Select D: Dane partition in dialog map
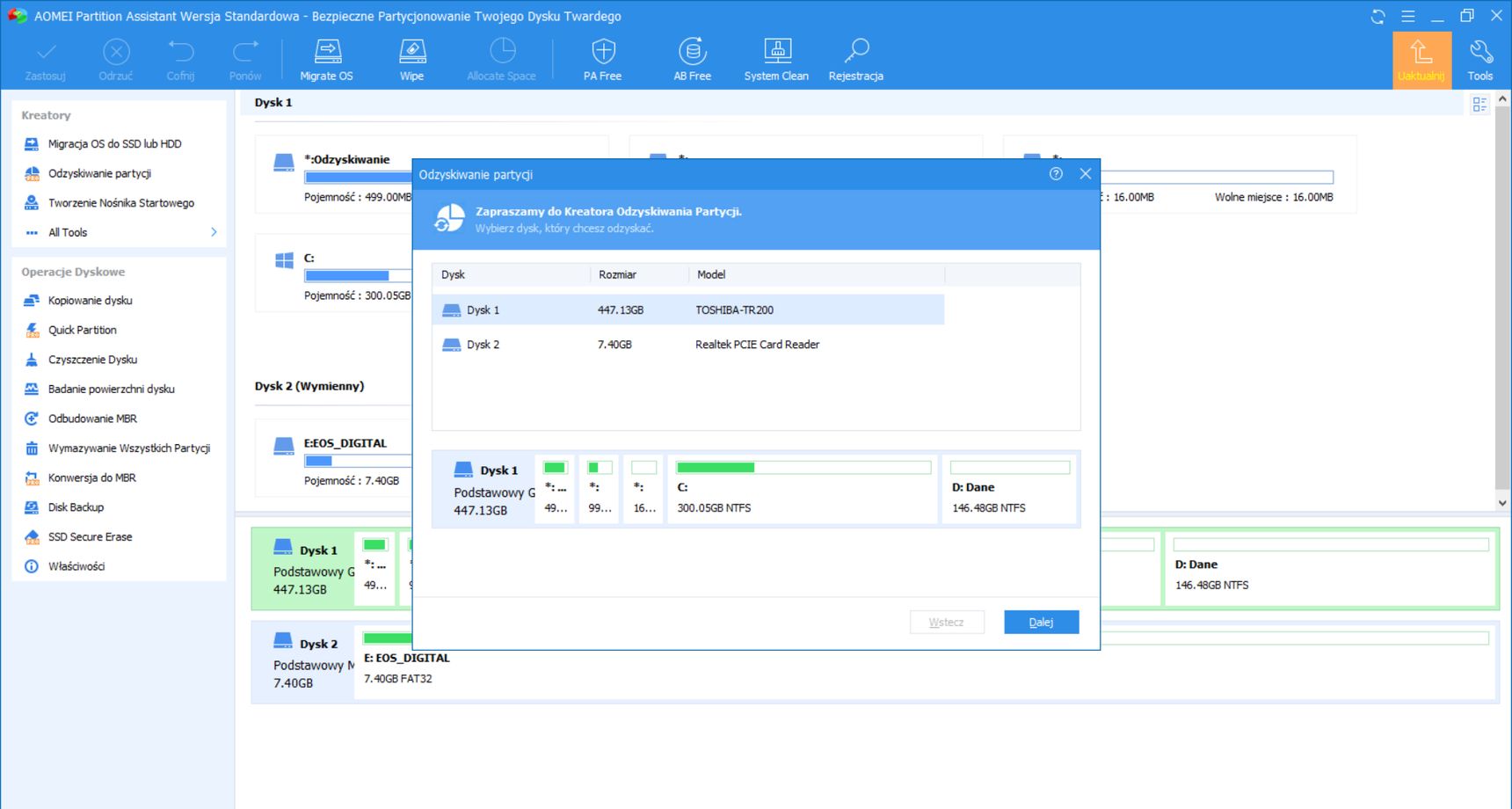The height and width of the screenshot is (809, 1512). (1009, 489)
